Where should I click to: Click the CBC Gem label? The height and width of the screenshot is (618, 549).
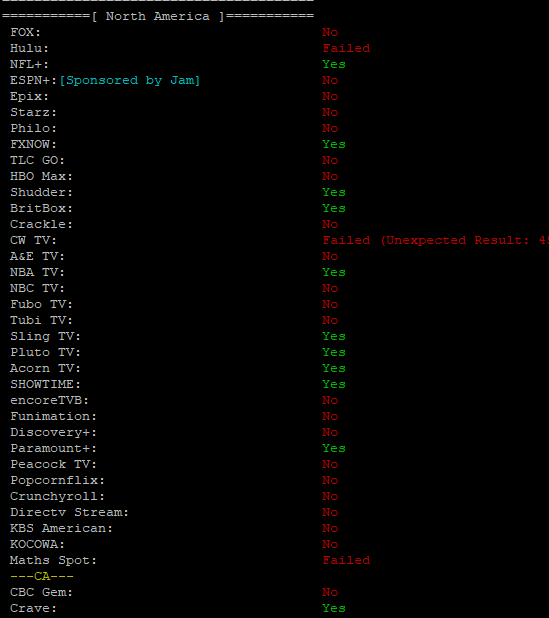(41, 592)
